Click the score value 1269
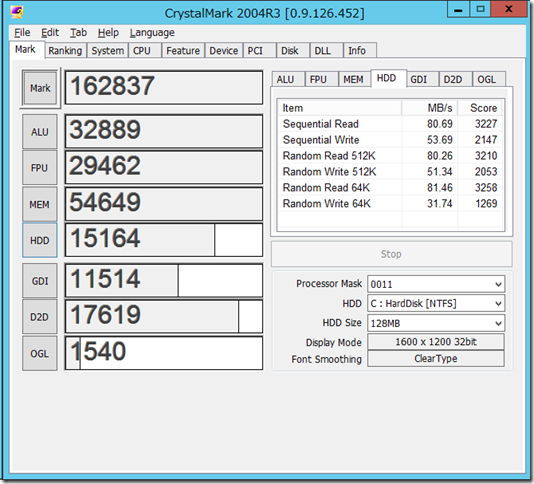 pos(486,204)
